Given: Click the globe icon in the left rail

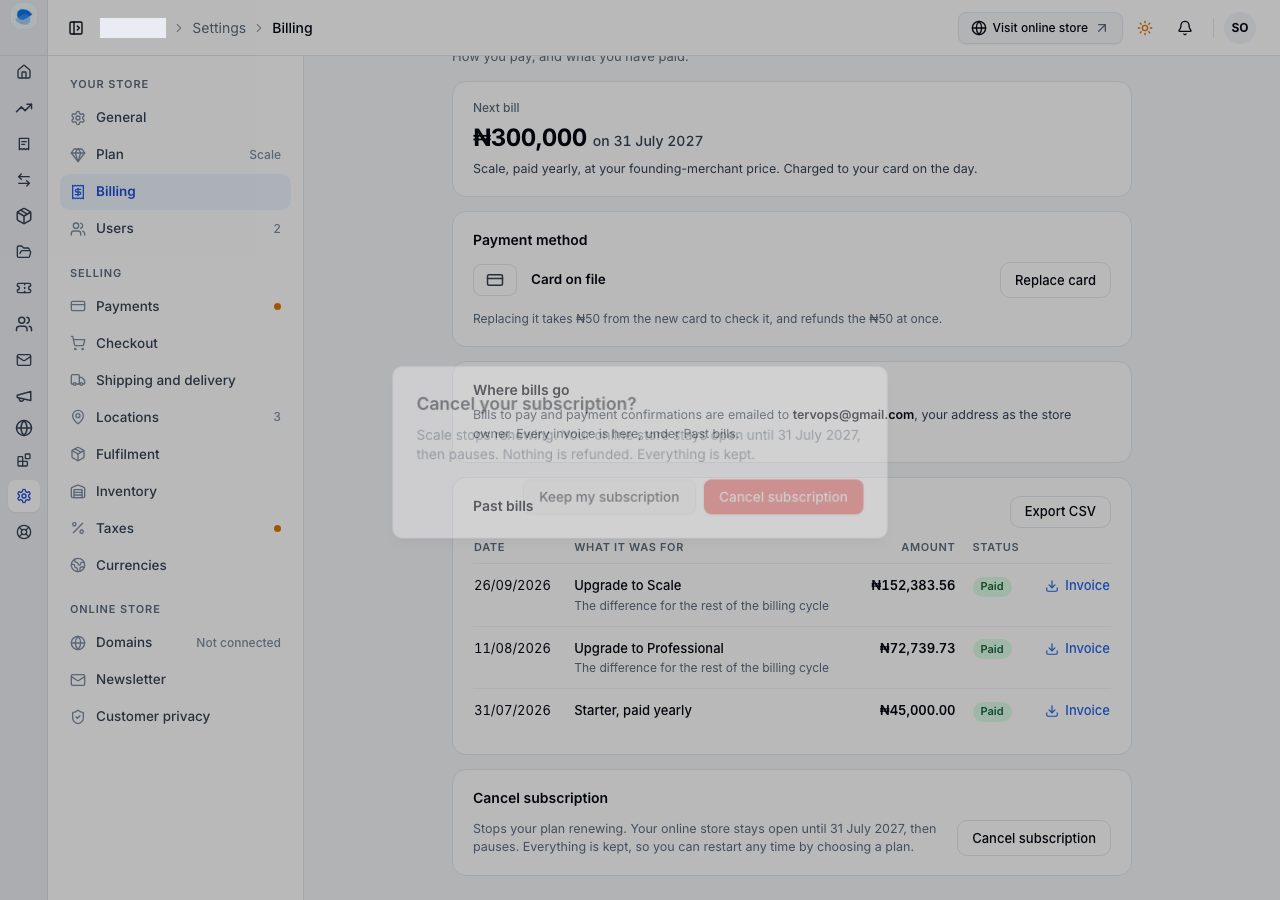Looking at the screenshot, I should [x=24, y=428].
